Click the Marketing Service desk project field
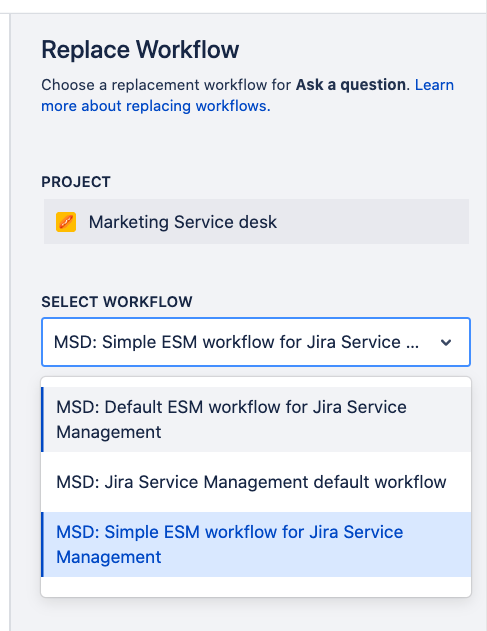Image resolution: width=487 pixels, height=631 pixels. click(256, 221)
